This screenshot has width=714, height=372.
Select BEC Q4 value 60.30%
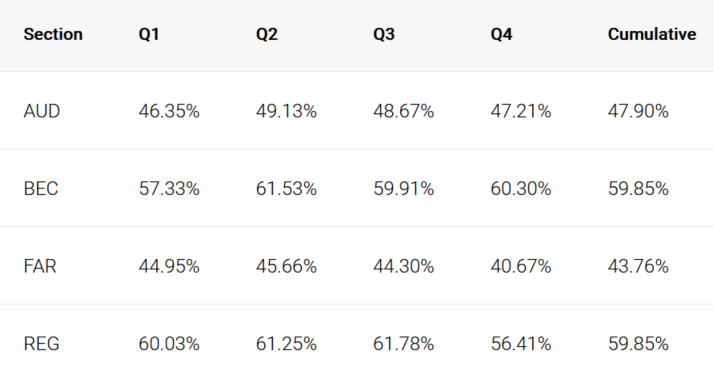click(x=520, y=189)
